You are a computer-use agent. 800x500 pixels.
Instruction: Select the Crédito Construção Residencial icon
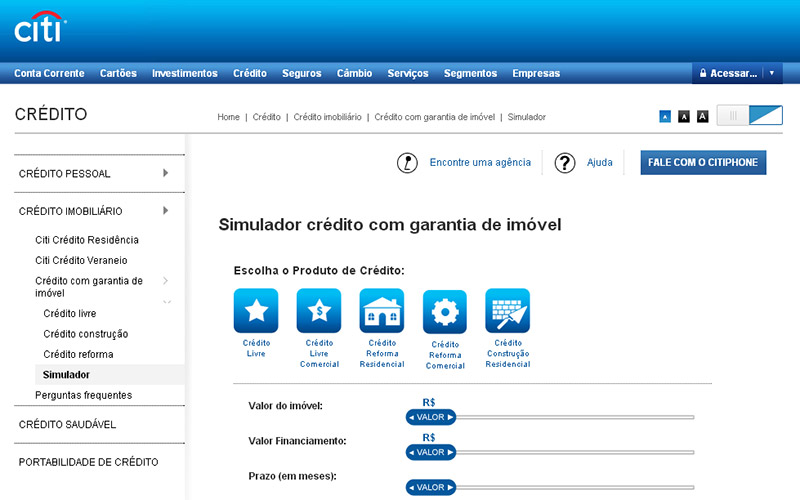pos(507,310)
